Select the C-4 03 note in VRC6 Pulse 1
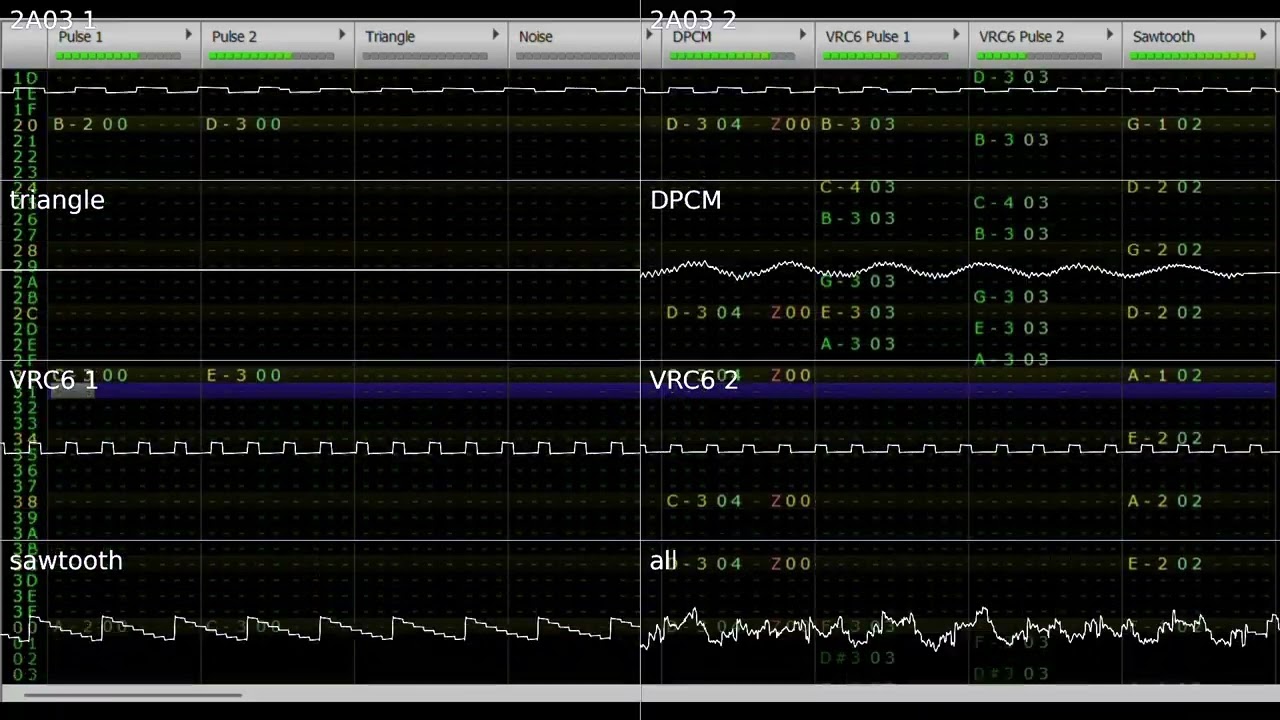The width and height of the screenshot is (1280, 720). (858, 187)
